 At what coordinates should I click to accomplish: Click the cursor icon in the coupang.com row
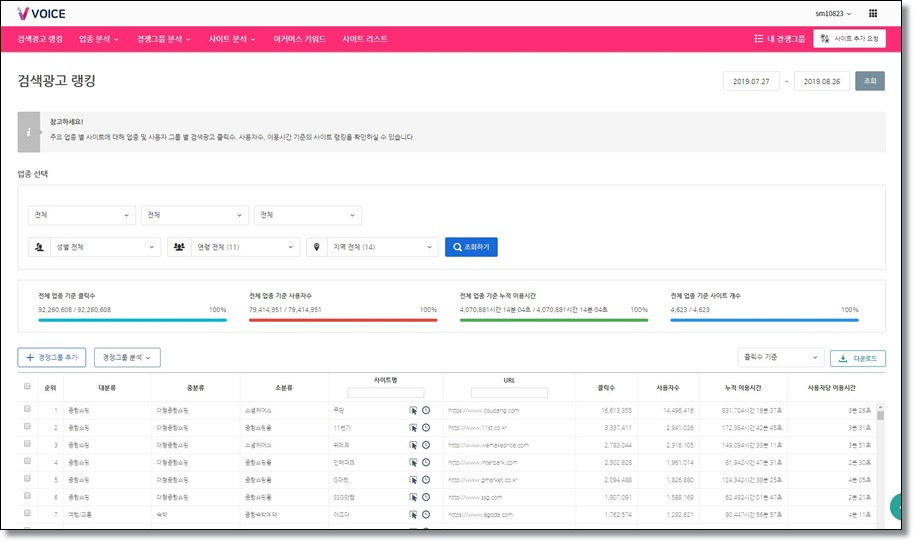(413, 410)
